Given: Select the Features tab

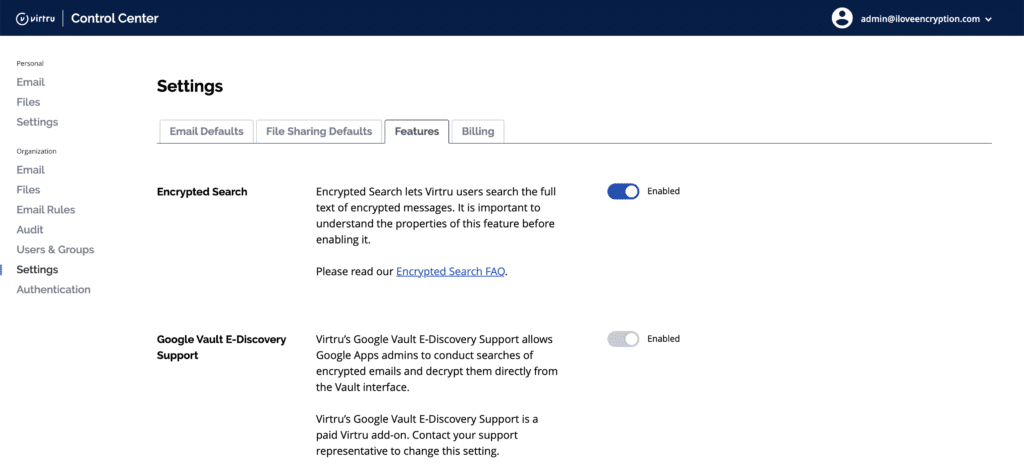Looking at the screenshot, I should pos(416,132).
